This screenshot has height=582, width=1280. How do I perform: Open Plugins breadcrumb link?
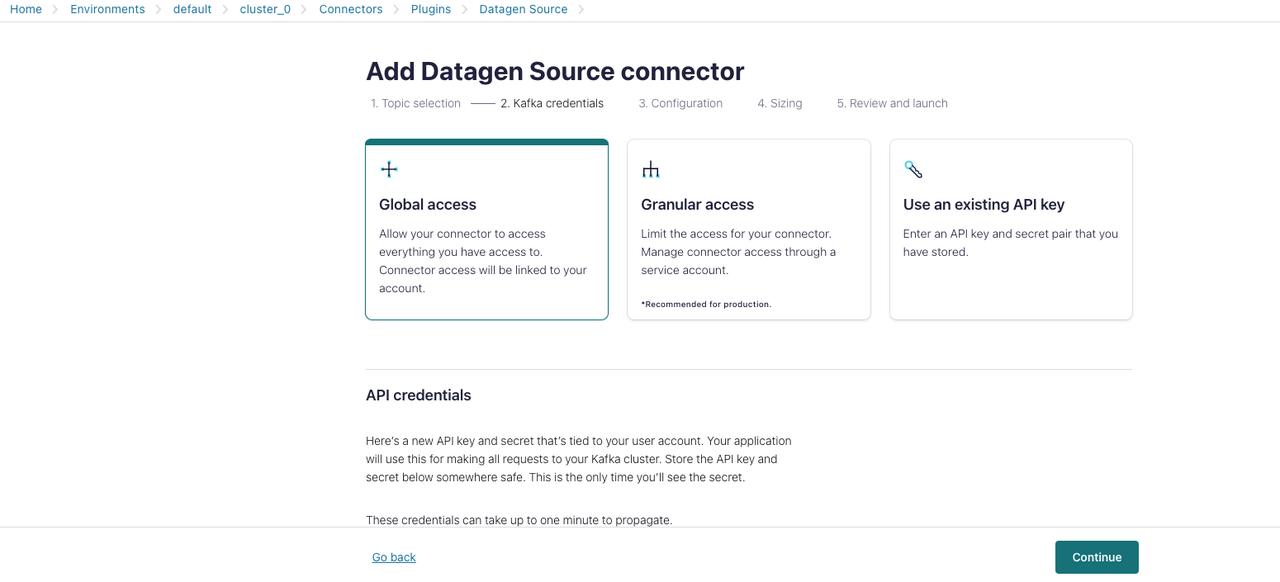[x=431, y=9]
